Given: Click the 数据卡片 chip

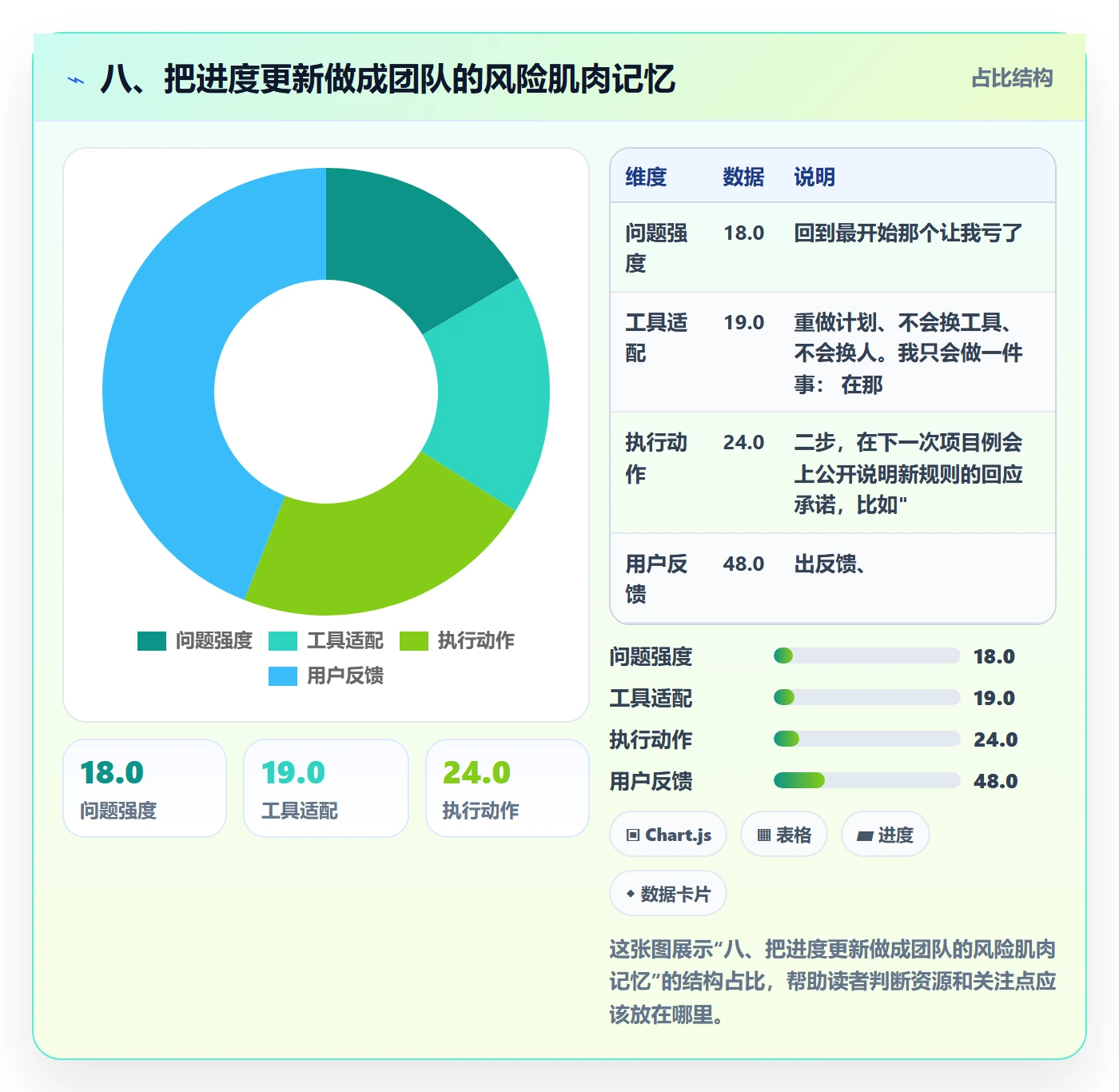Looking at the screenshot, I should click(x=668, y=894).
